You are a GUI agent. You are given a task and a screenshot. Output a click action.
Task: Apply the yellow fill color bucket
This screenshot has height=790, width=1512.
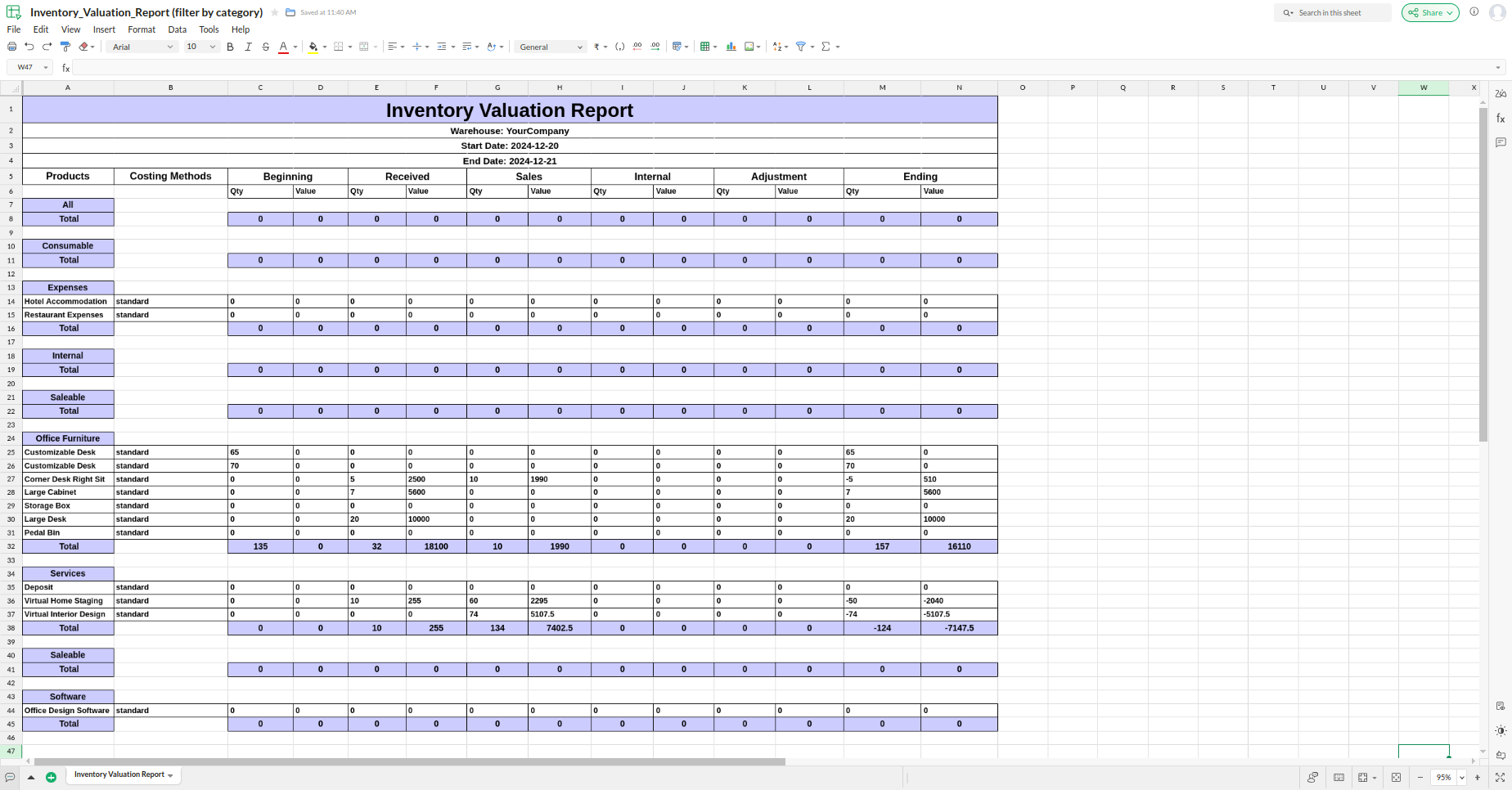[x=313, y=47]
